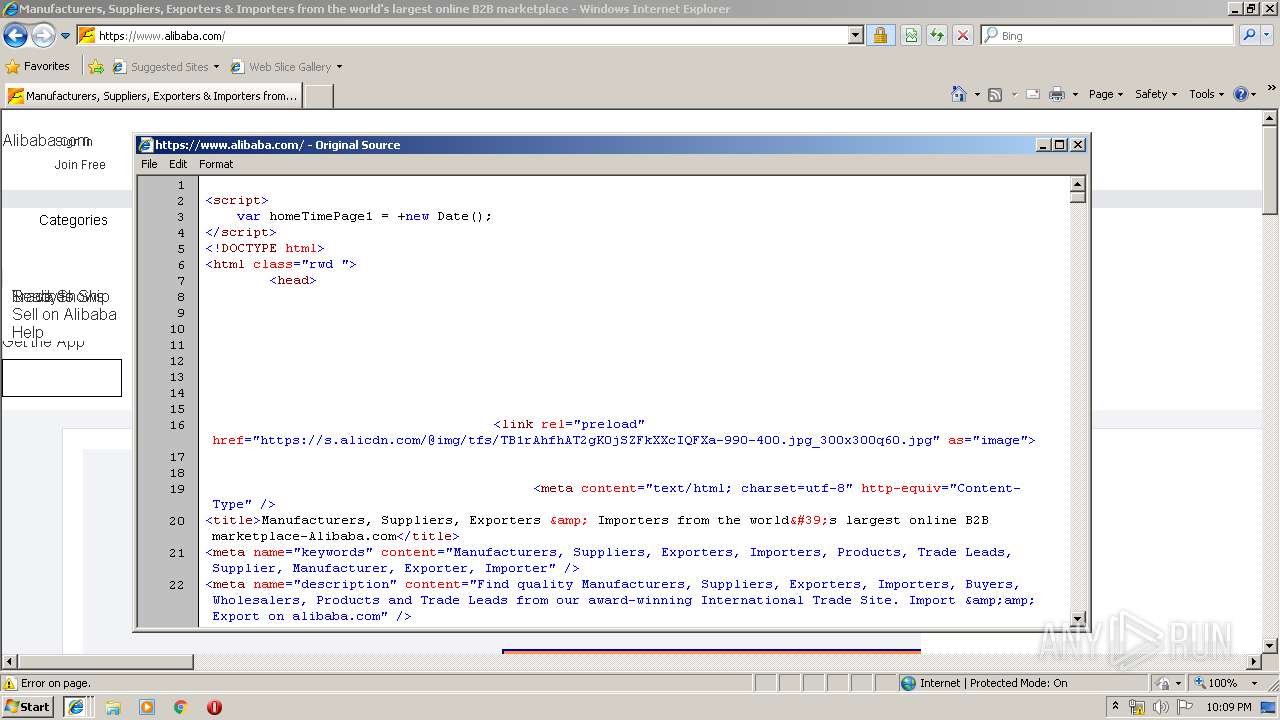This screenshot has width=1280, height=720.
Task: Open the Read Mail envelope icon
Action: pyautogui.click(x=1033, y=94)
